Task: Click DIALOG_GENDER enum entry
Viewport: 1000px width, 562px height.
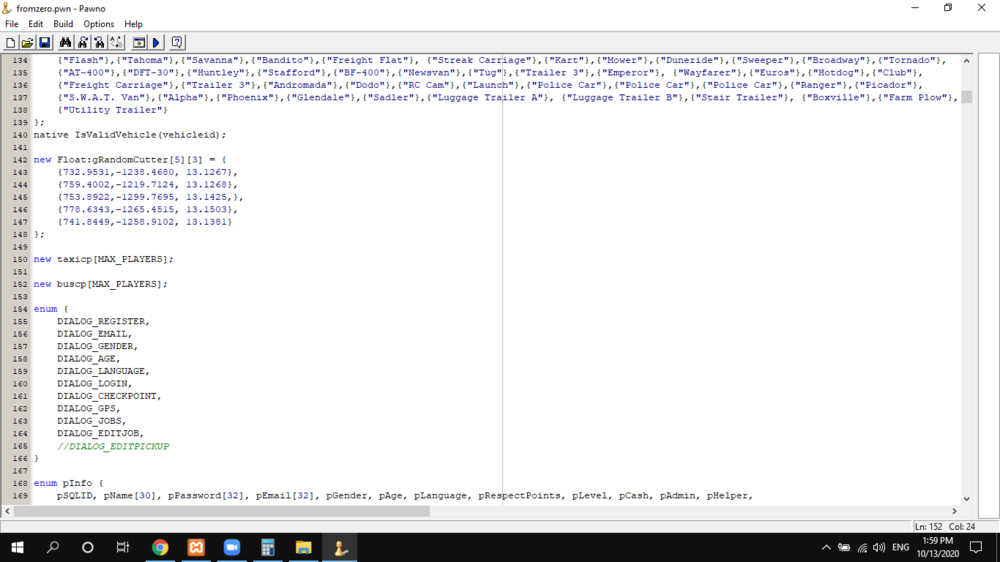Action: coord(97,346)
